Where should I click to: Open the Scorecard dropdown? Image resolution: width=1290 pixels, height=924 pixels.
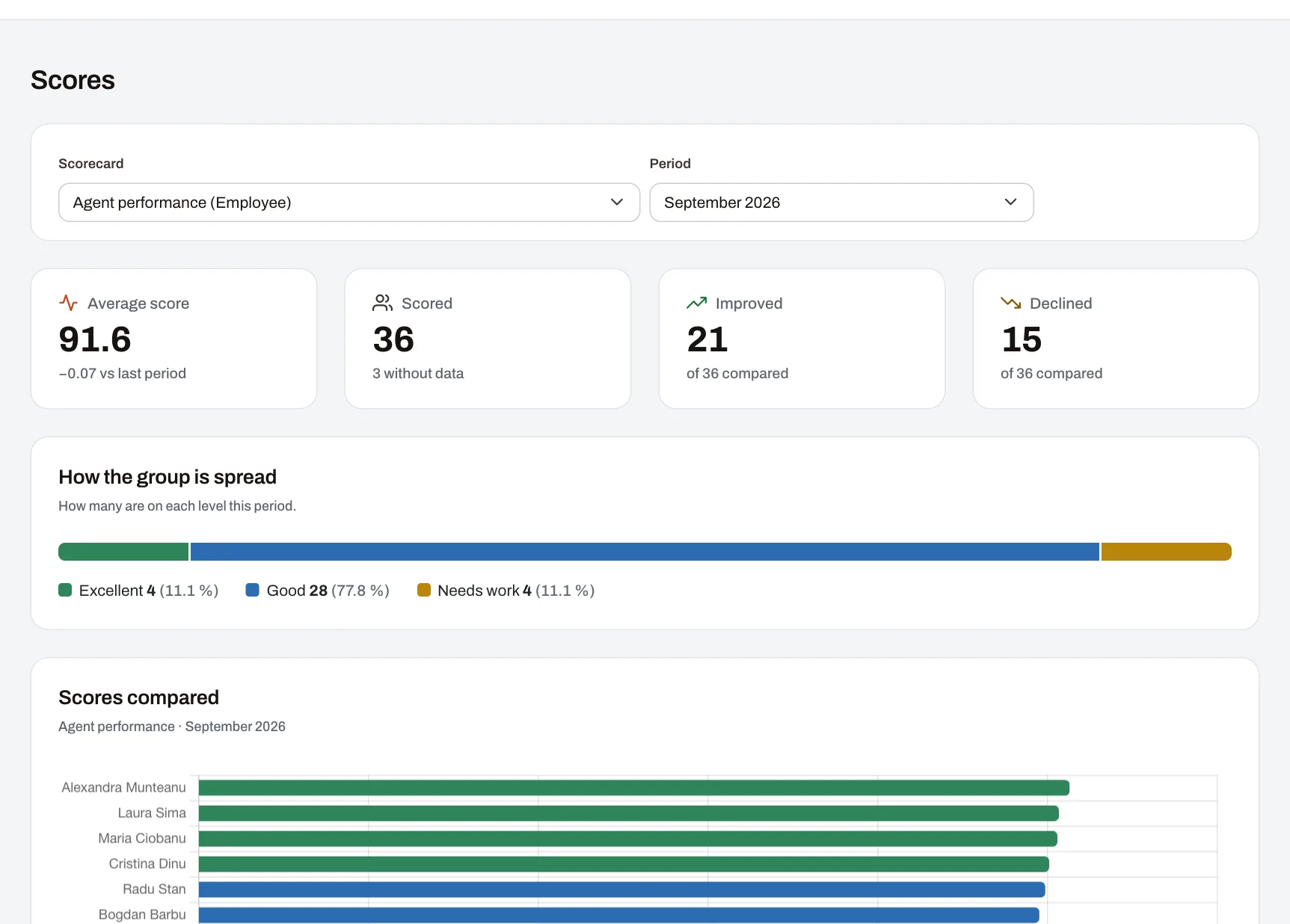point(349,203)
